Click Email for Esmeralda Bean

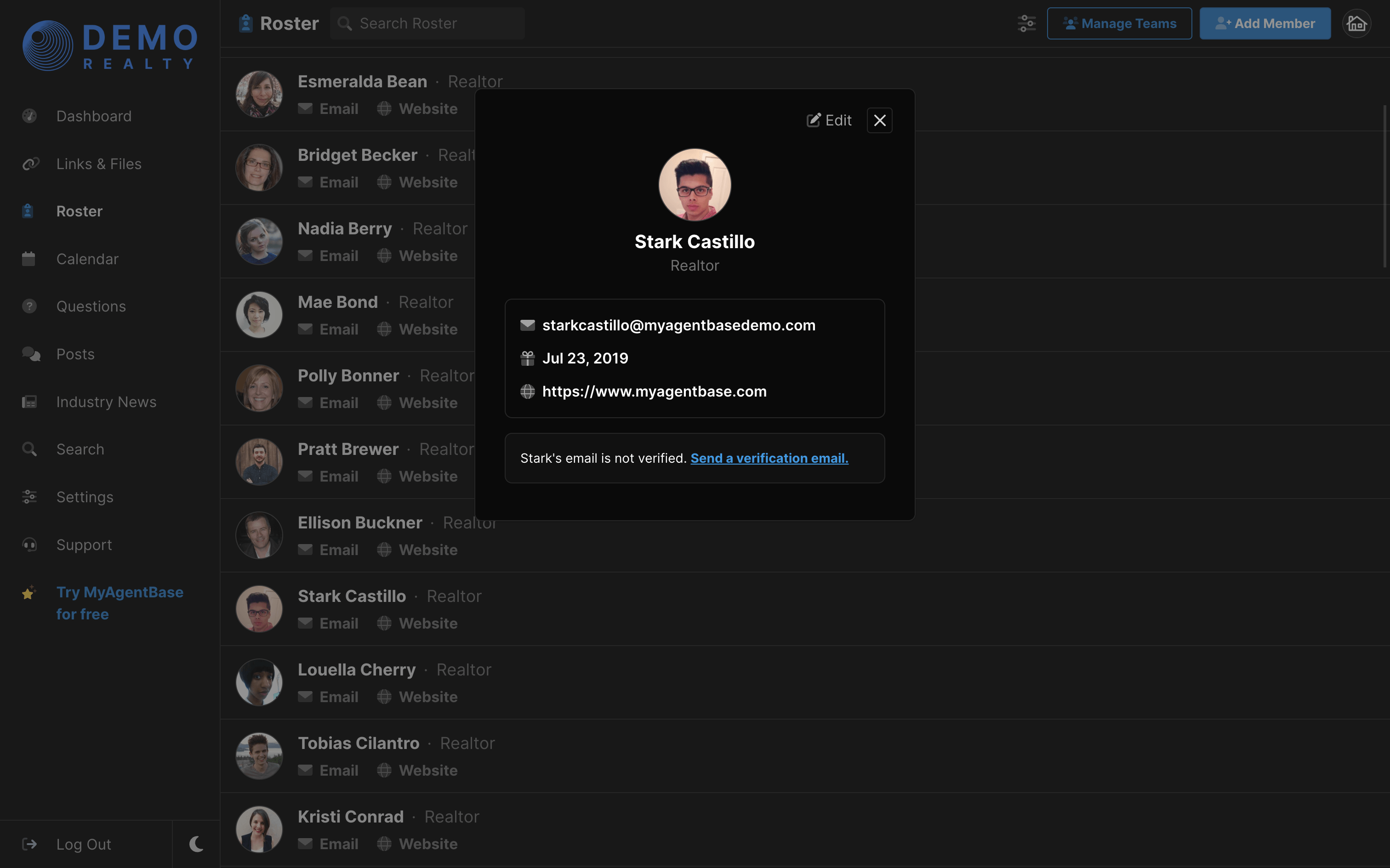(328, 108)
